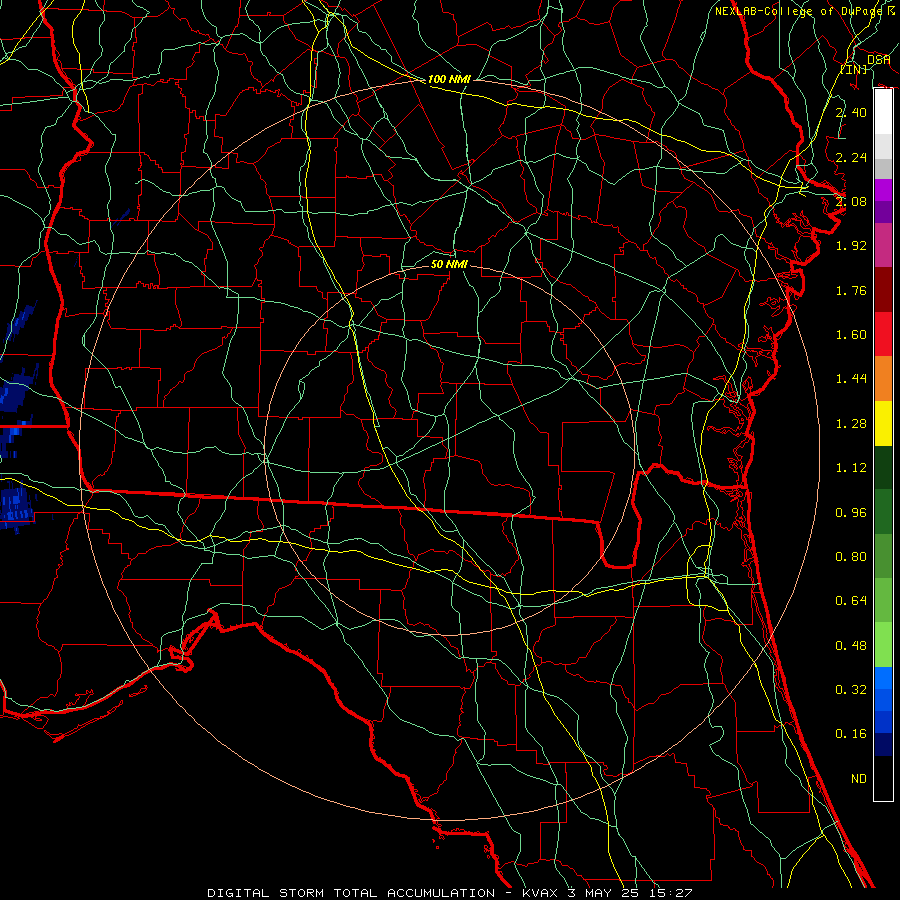Click the 1.92 legend value
The width and height of the screenshot is (900, 900).
pos(851,246)
